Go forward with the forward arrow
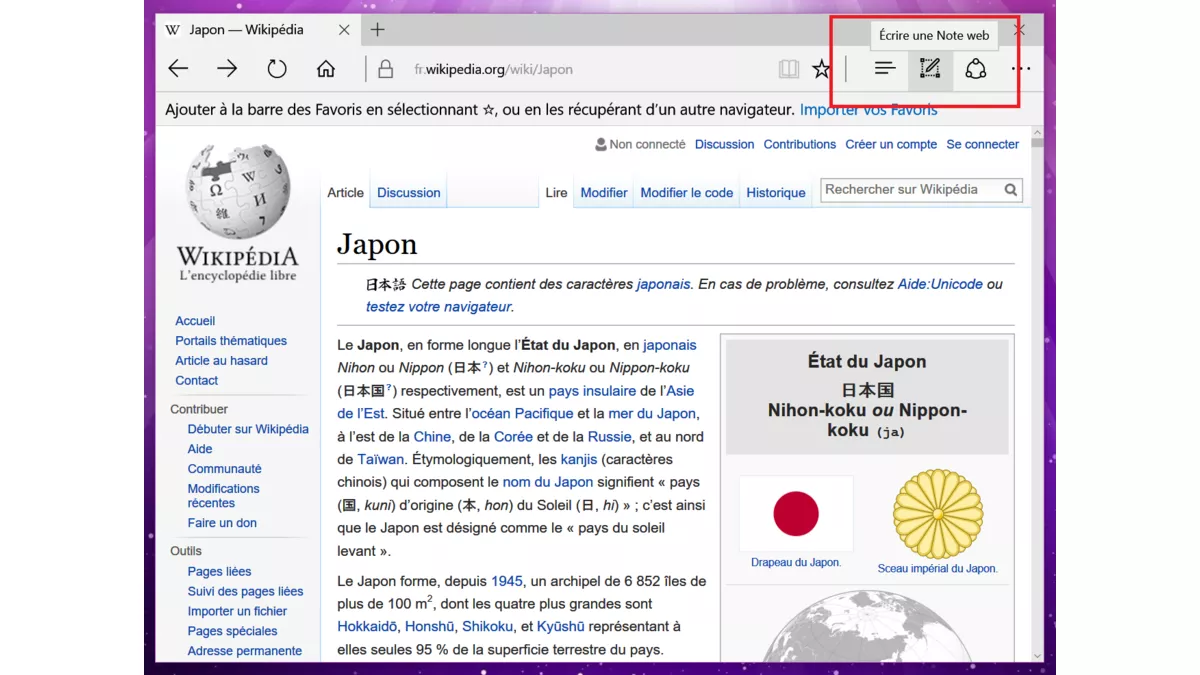This screenshot has height=675, width=1200. pos(227,69)
